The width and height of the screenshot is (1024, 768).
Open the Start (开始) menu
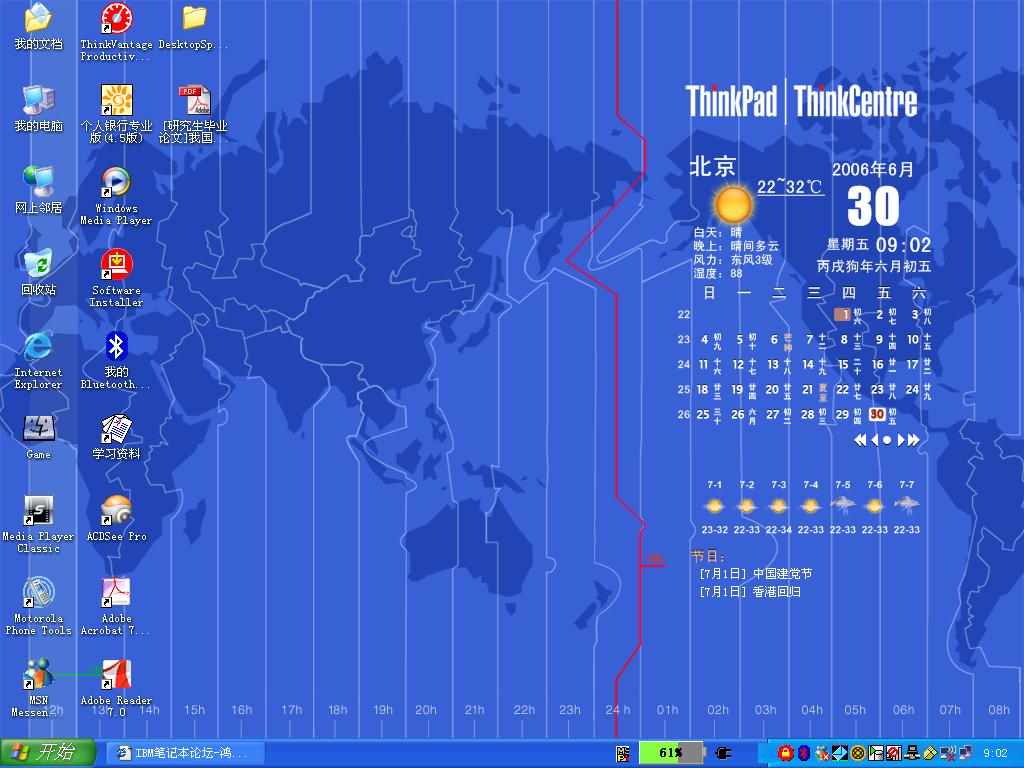(x=48, y=752)
